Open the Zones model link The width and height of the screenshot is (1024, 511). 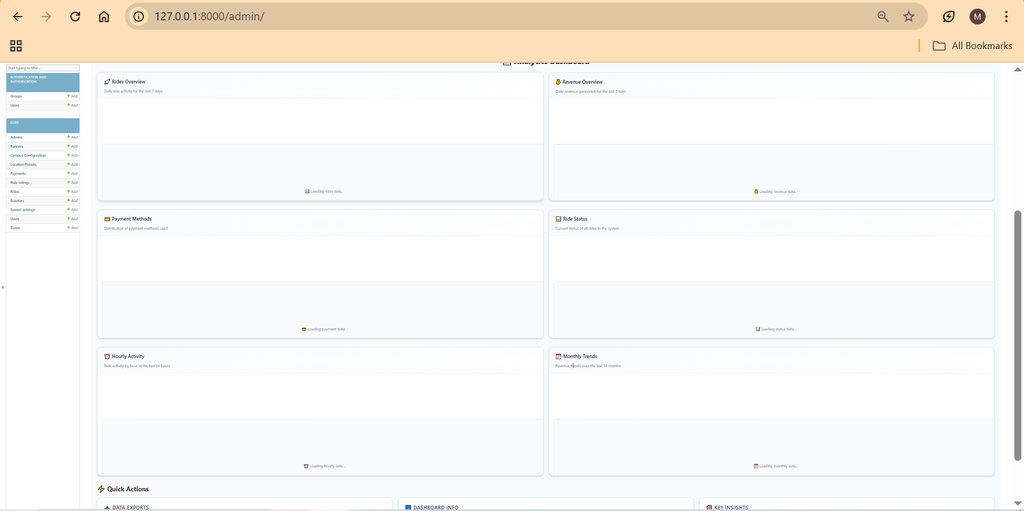click(x=15, y=228)
